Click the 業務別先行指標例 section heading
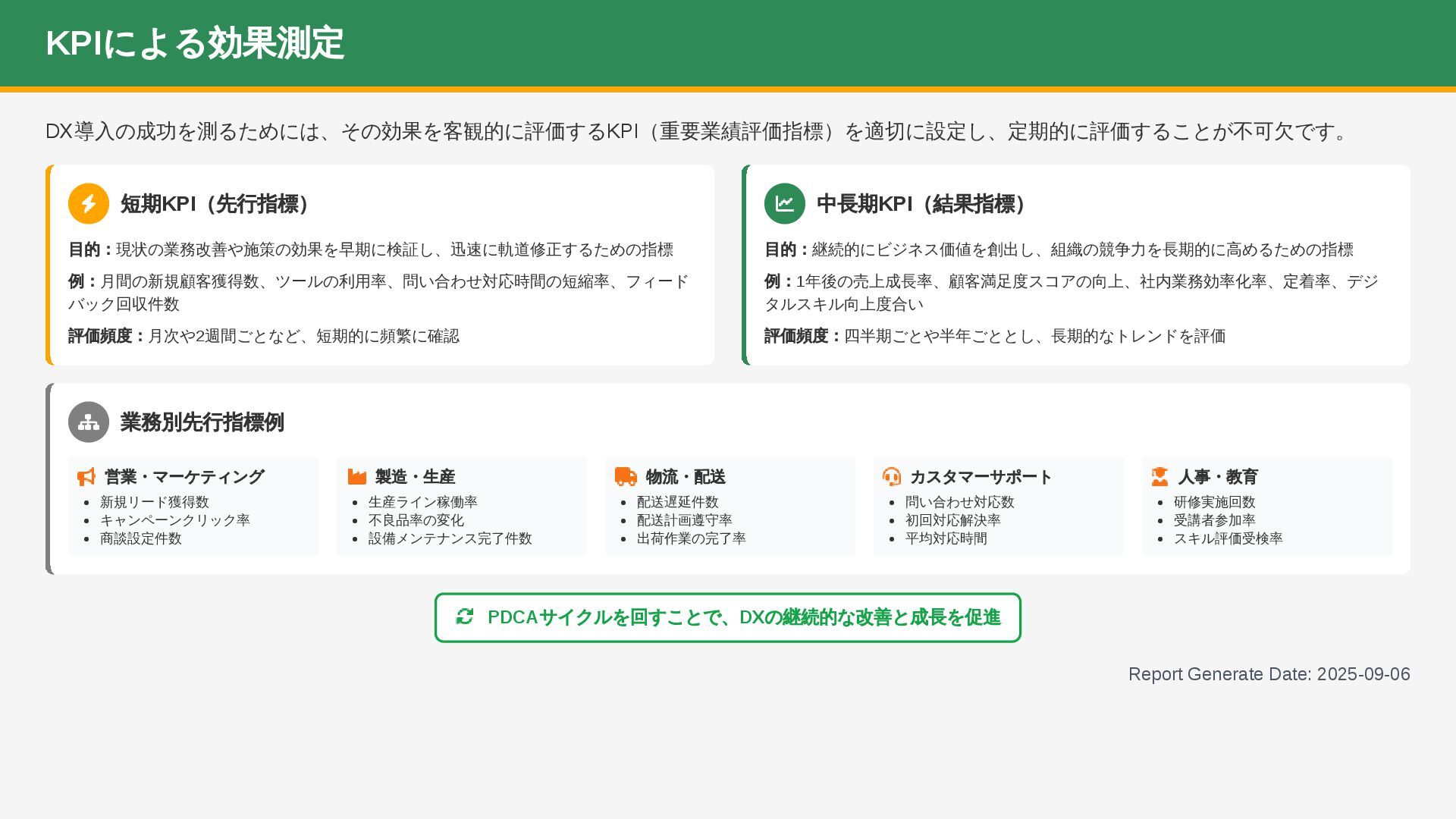1456x819 pixels. click(202, 422)
